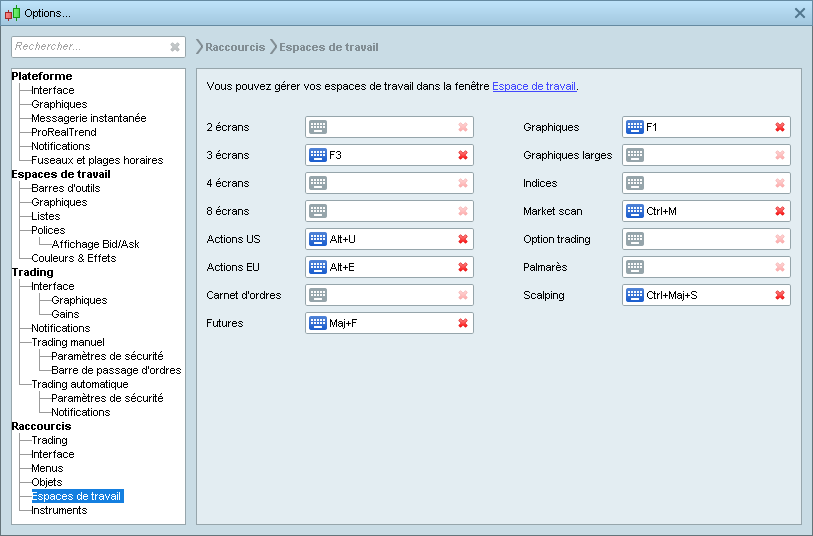Click the keyboard icon for 3 écrans shortcut
813x536 pixels.
pos(318,155)
